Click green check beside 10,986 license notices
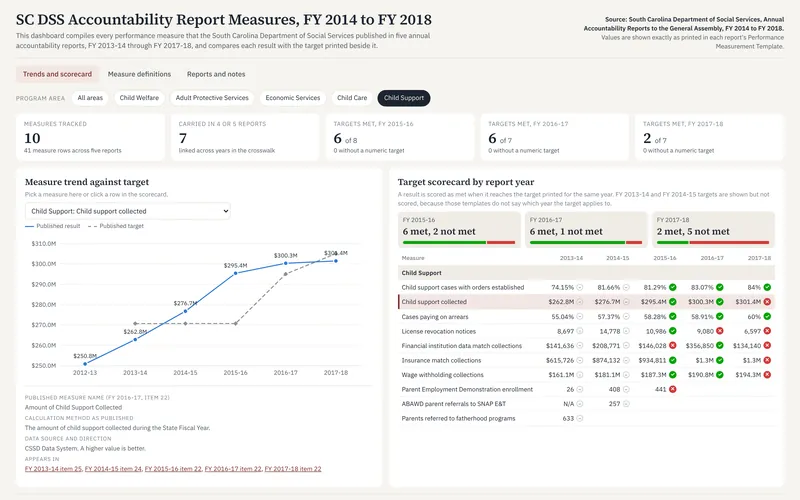The height and width of the screenshot is (500, 800). 672,331
